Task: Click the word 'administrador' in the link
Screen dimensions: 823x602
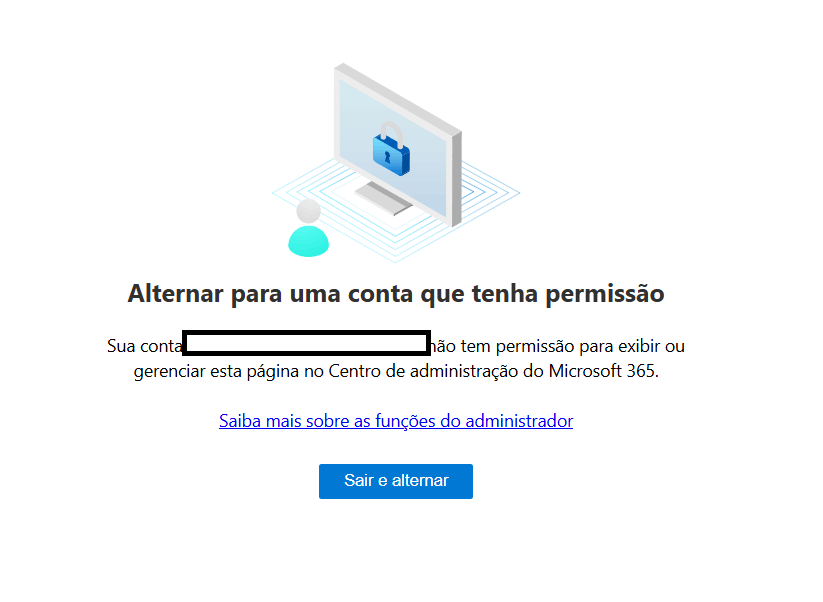Action: click(x=519, y=421)
